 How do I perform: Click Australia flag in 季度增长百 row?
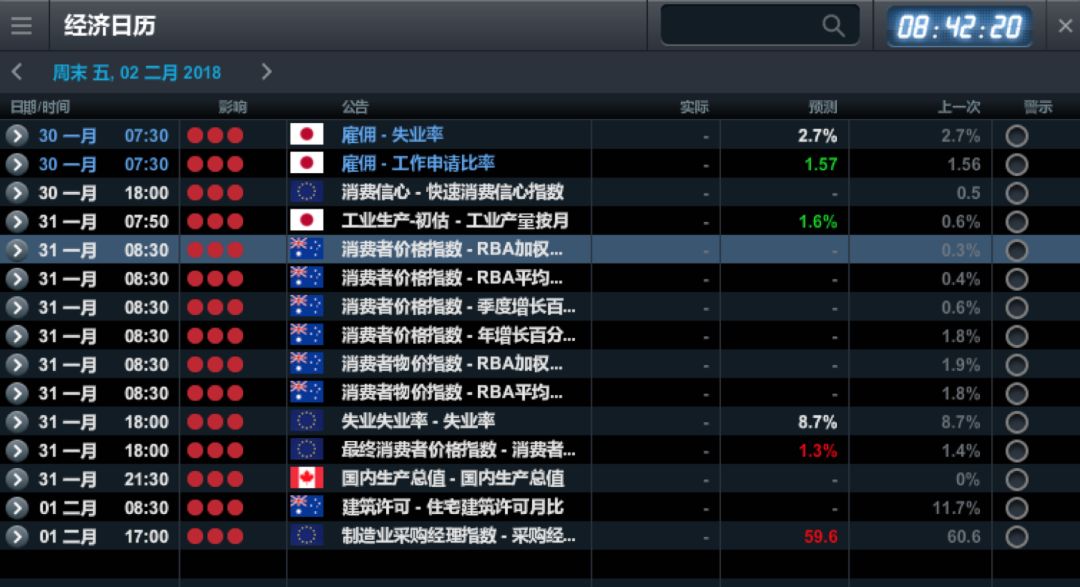[x=307, y=306]
